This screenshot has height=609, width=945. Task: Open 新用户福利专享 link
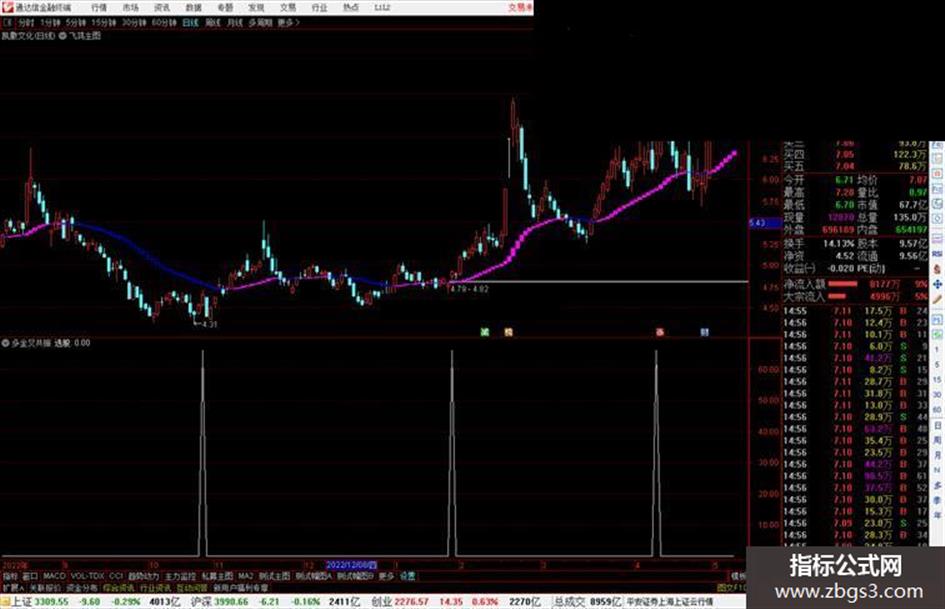point(241,588)
